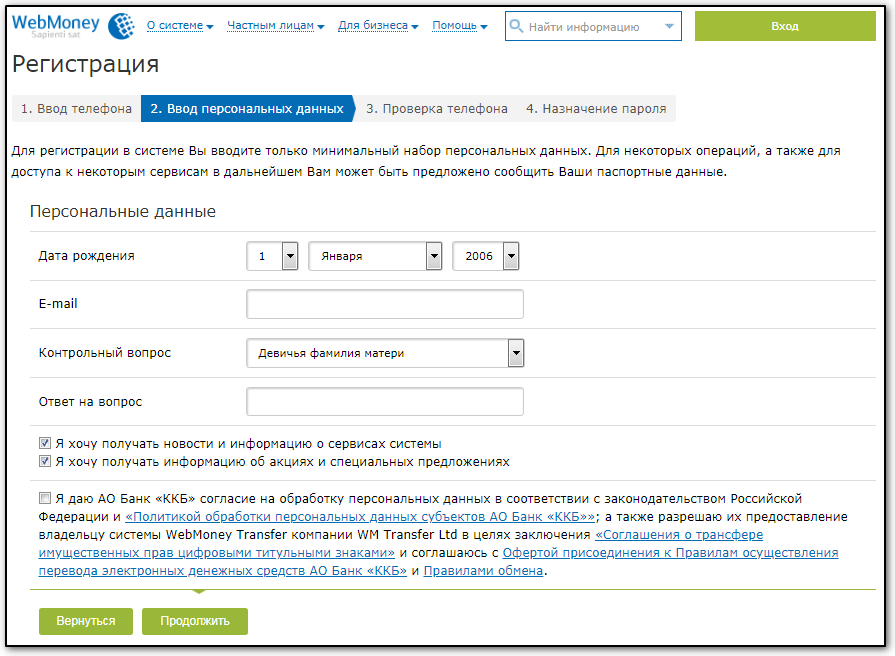The image size is (895, 656).
Task: Expand the search field dropdown arrow
Action: [670, 26]
